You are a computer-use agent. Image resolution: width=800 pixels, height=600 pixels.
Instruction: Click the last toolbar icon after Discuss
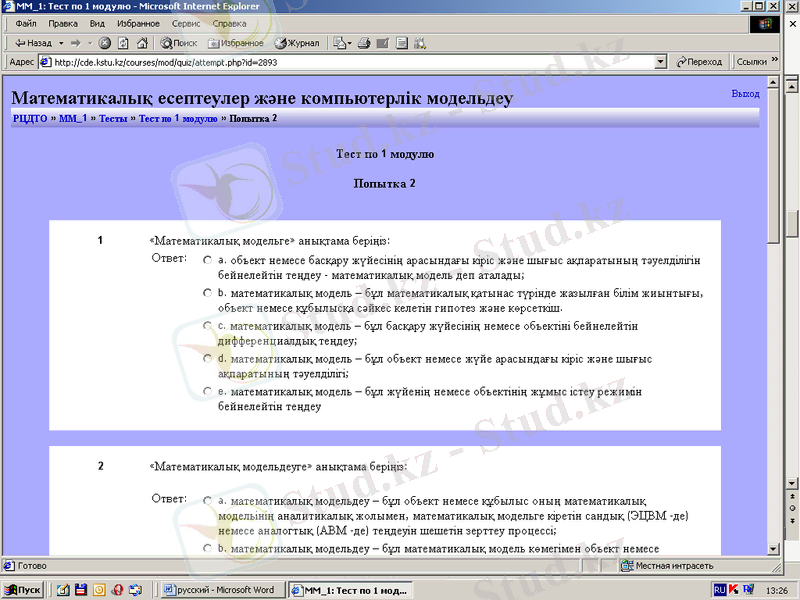(x=420, y=43)
